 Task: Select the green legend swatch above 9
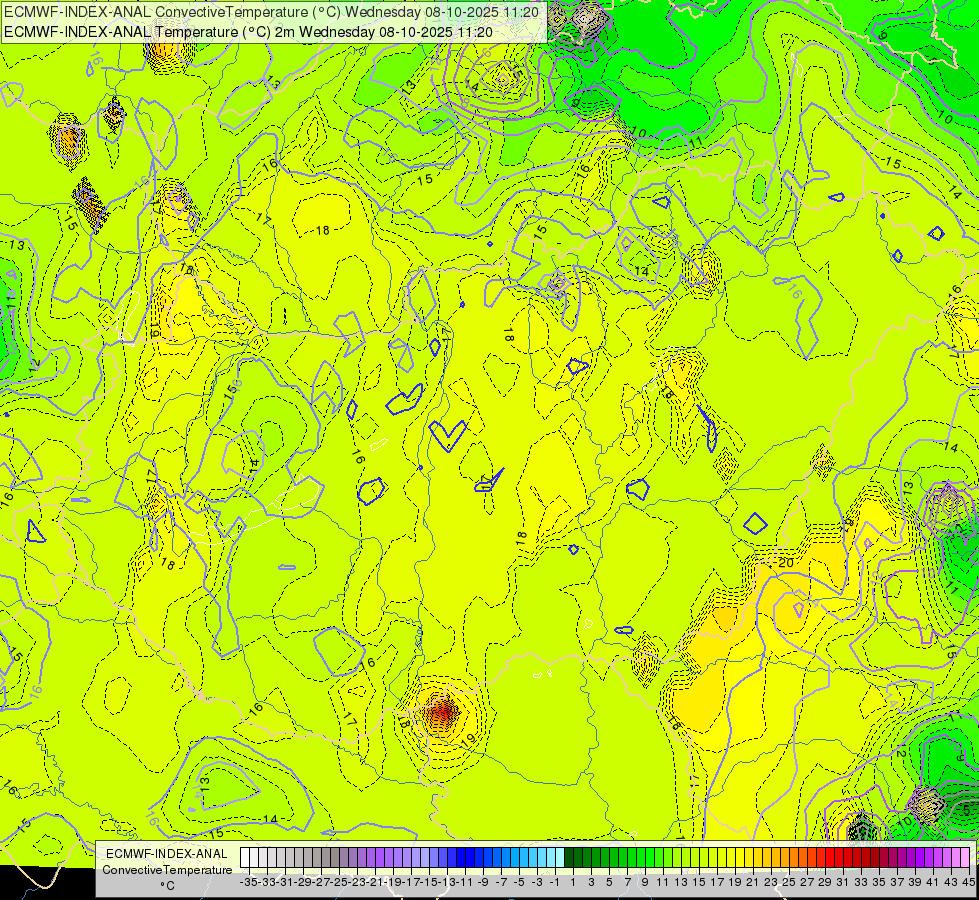[640, 858]
